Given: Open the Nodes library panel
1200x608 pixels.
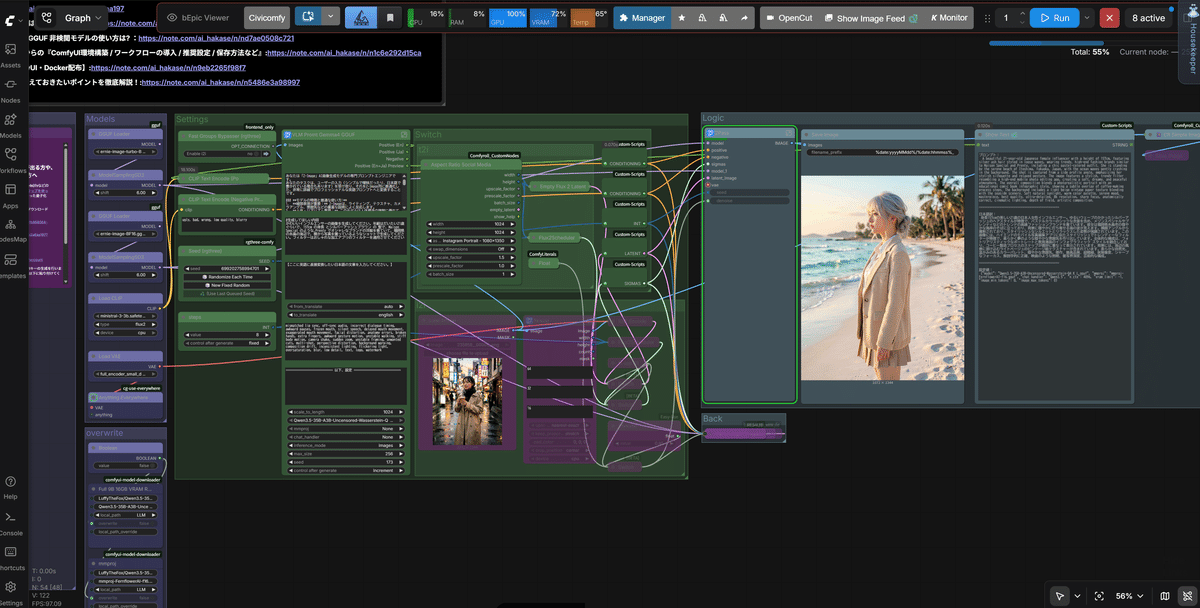Looking at the screenshot, I should coord(11,90).
